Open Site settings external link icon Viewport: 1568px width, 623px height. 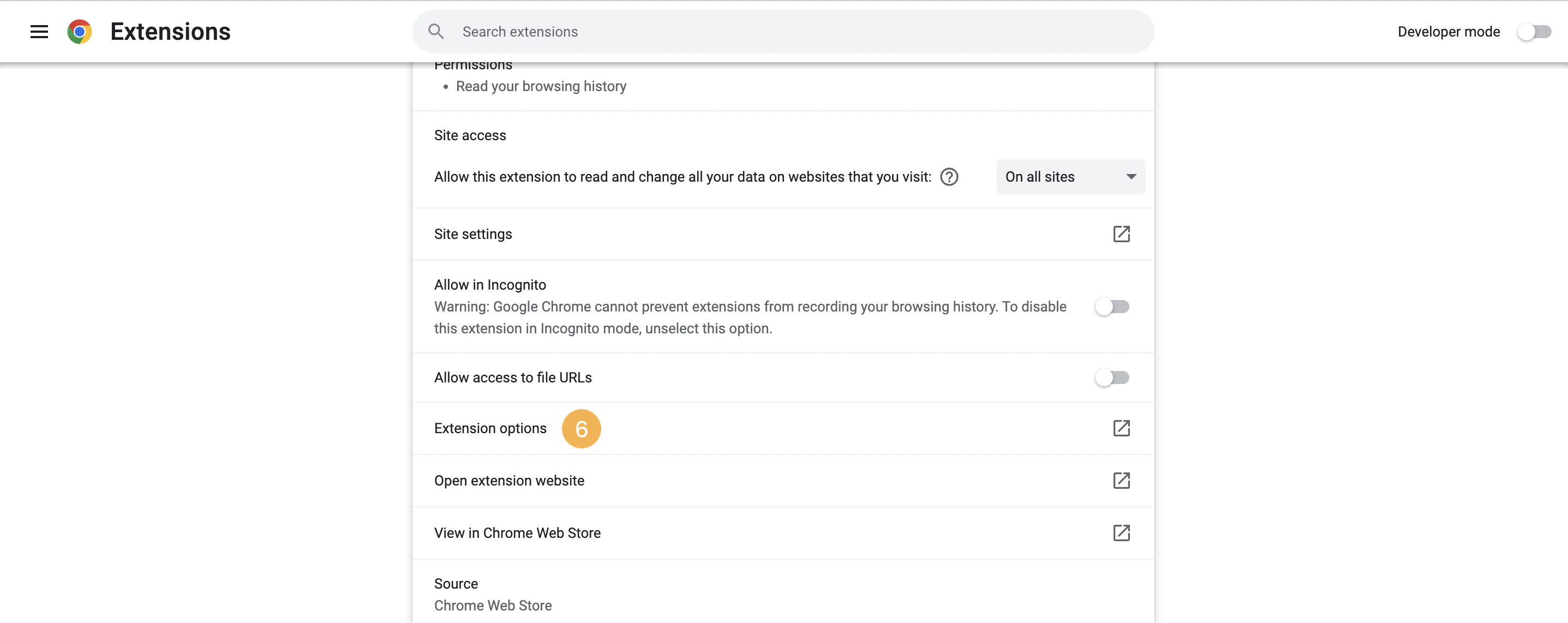[x=1121, y=234]
